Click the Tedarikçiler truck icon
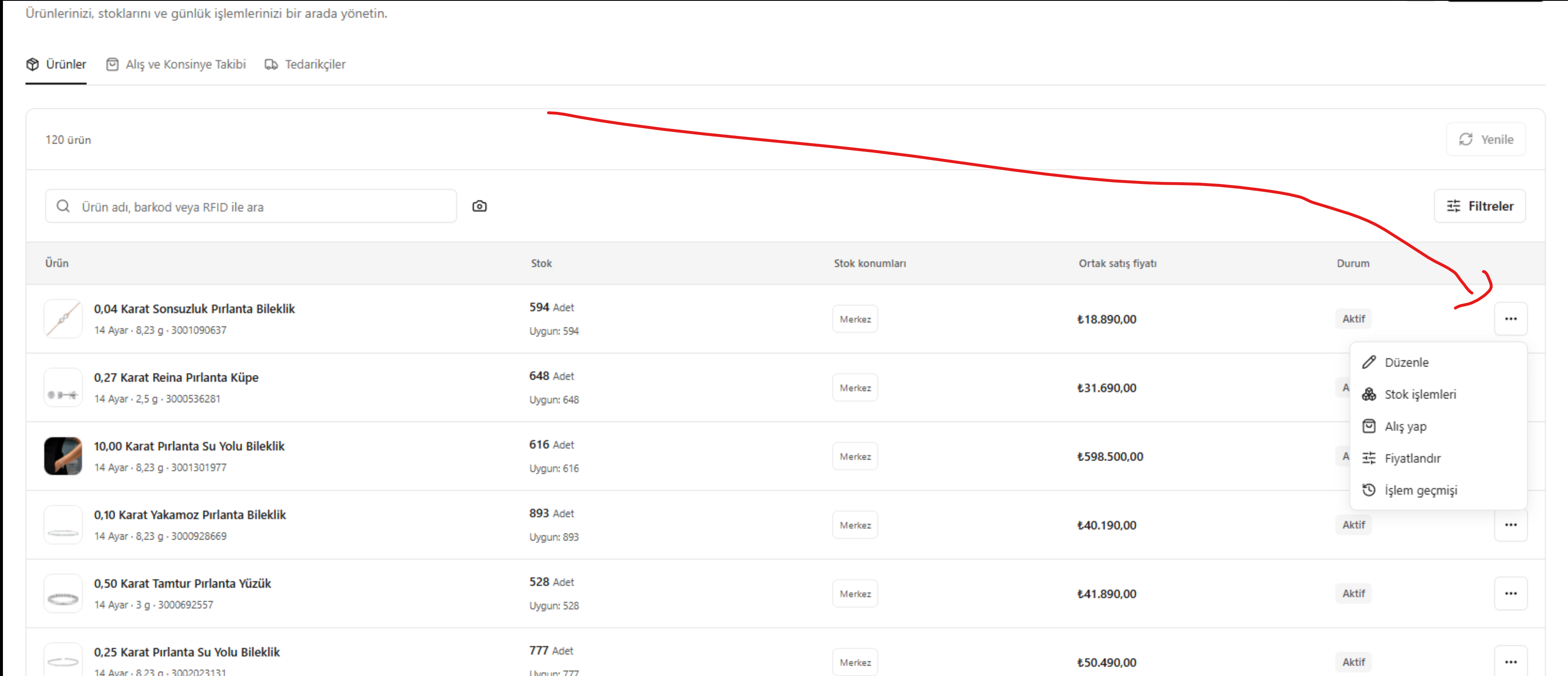The image size is (1568, 676). pyautogui.click(x=272, y=64)
